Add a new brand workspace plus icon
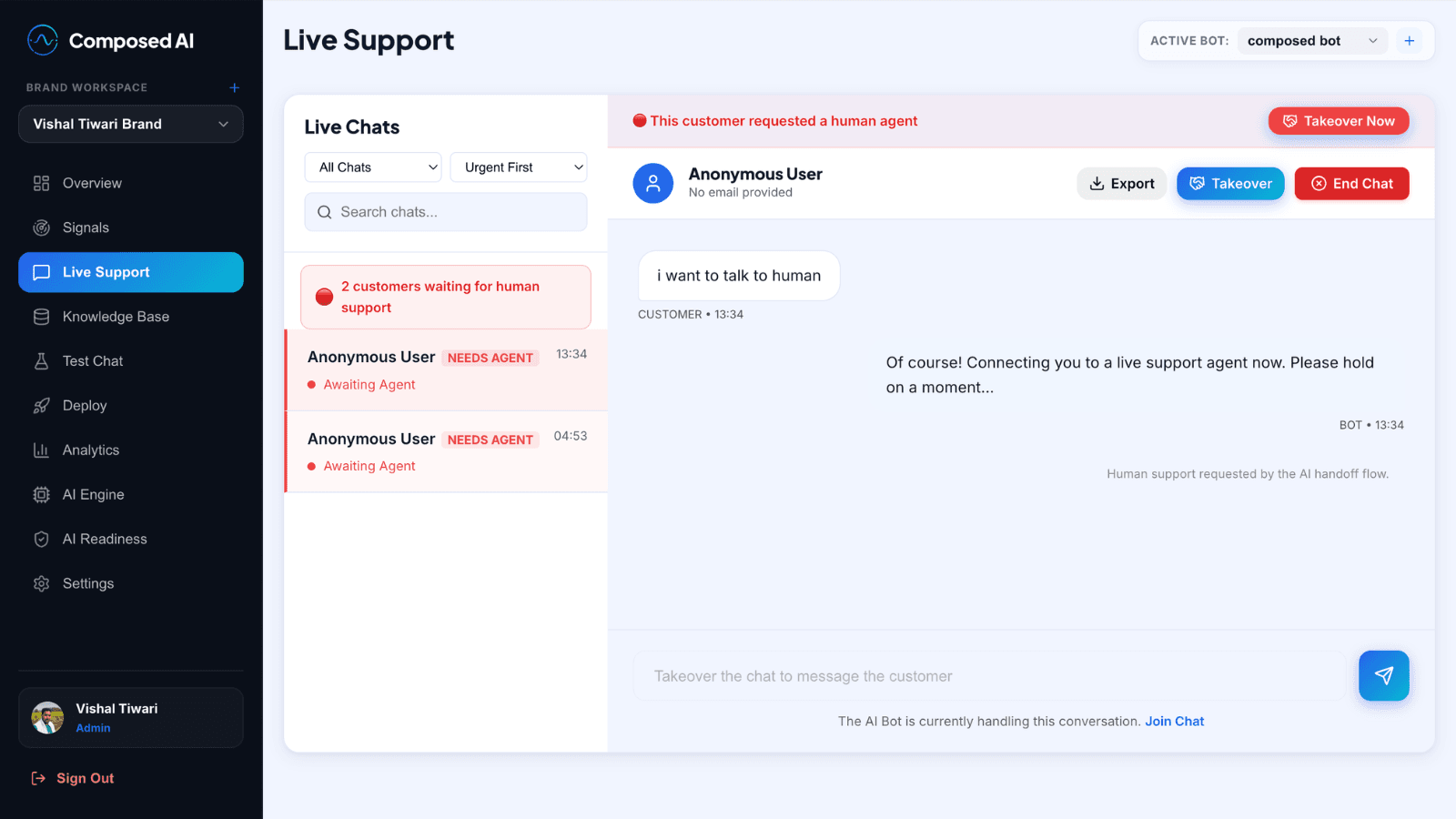 [234, 87]
